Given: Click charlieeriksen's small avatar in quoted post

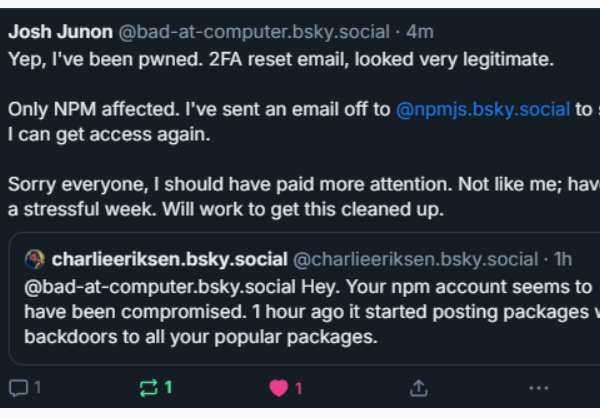Looking at the screenshot, I should tap(35, 260).
